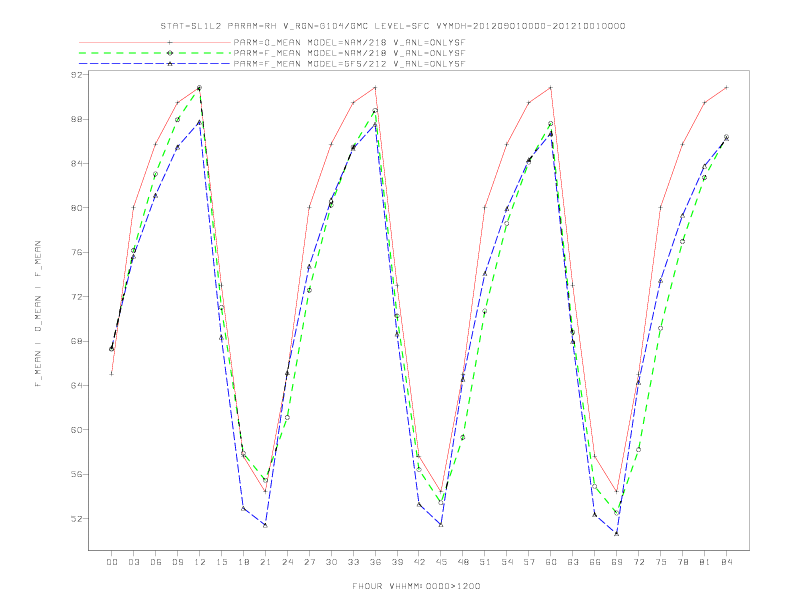Screen dimensions: 792x612
Task: Click x-axis forecast hour label 33
Action: 353,562
